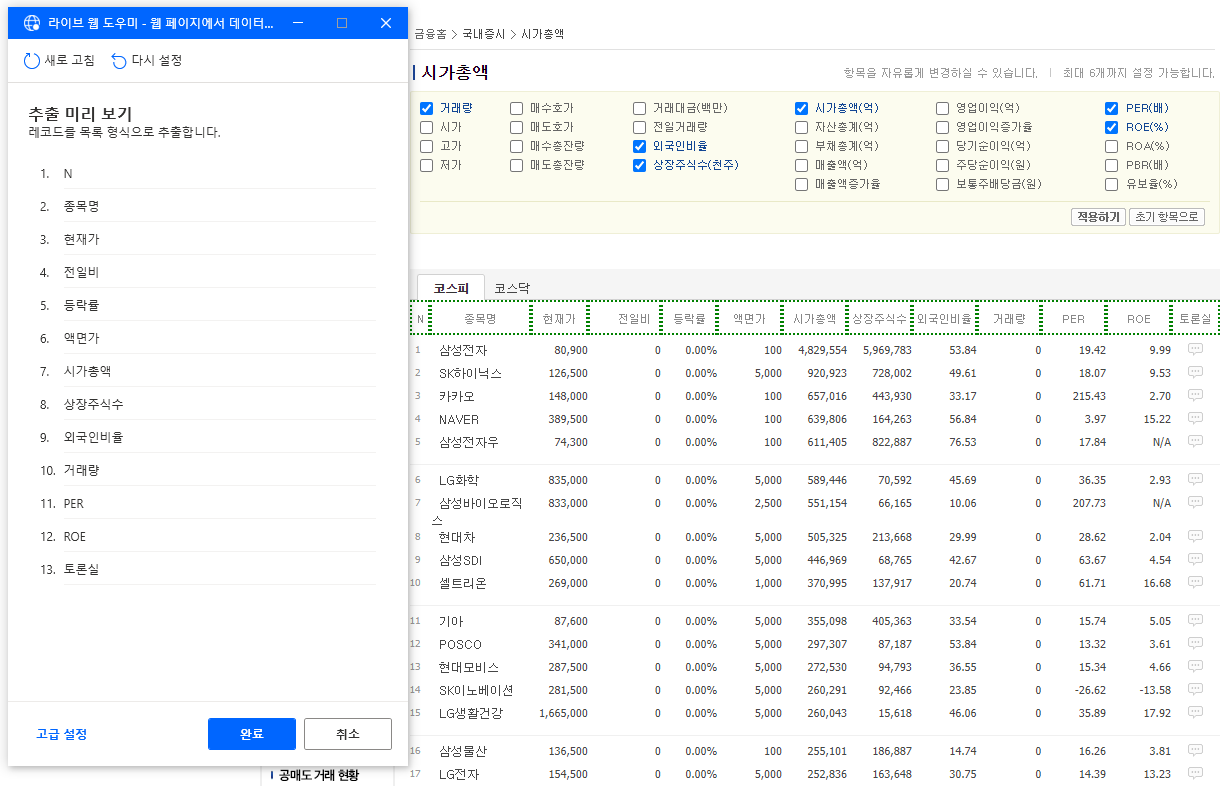Uncheck the PER(배) checkbox
Viewport: 1230px width, 786px height.
point(1112,108)
